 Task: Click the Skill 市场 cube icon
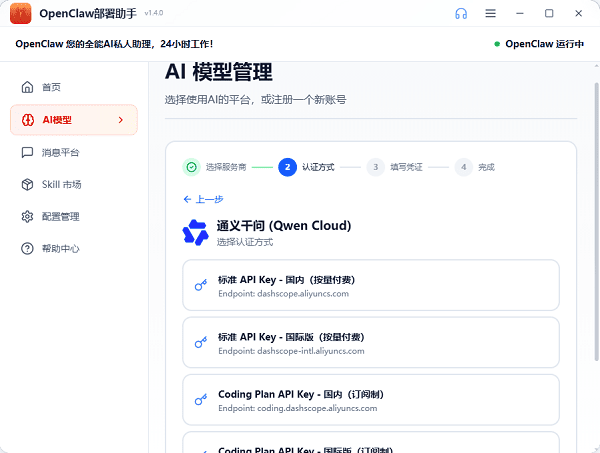click(x=27, y=184)
